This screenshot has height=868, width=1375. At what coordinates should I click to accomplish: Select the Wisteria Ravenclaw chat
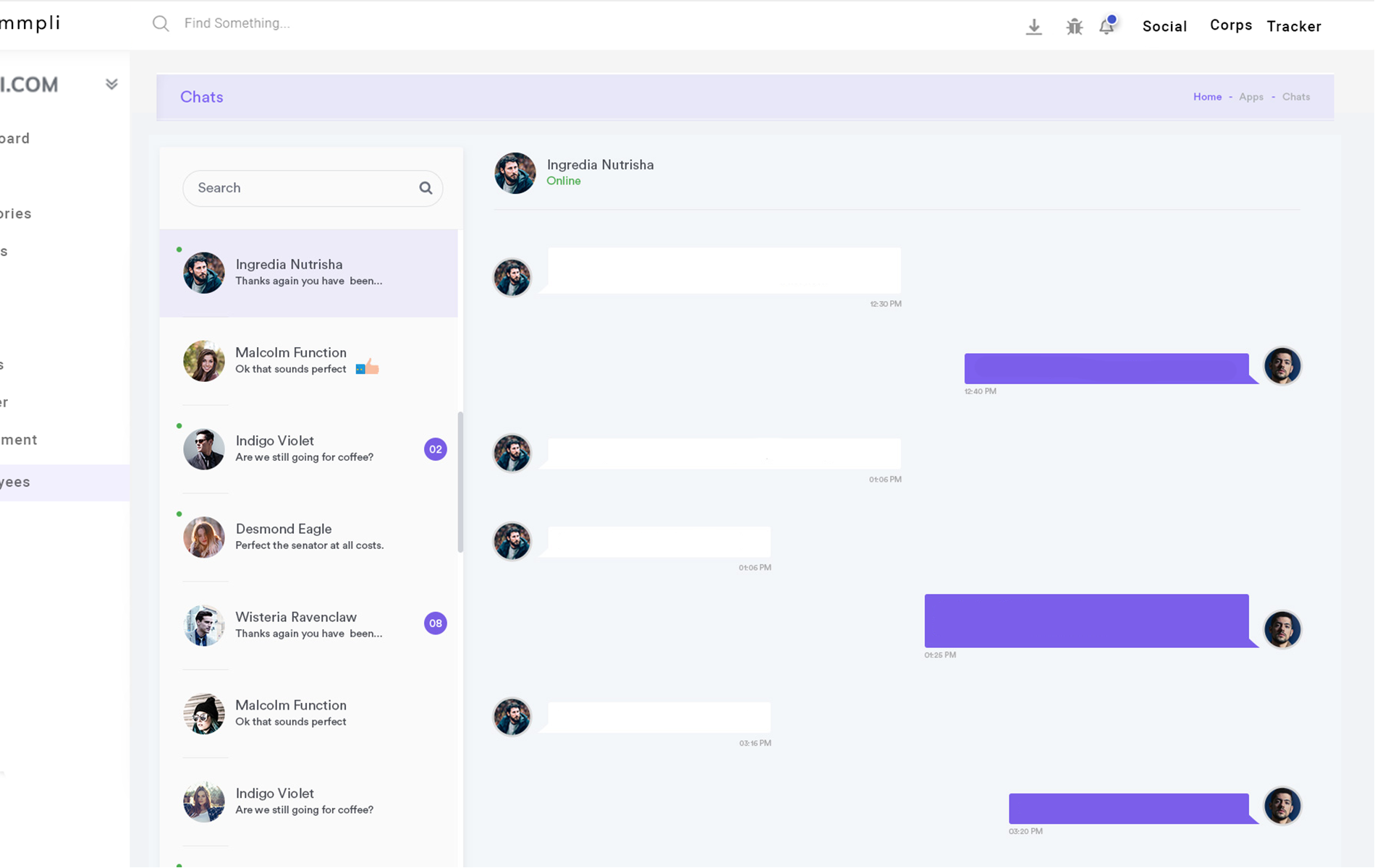coord(309,625)
